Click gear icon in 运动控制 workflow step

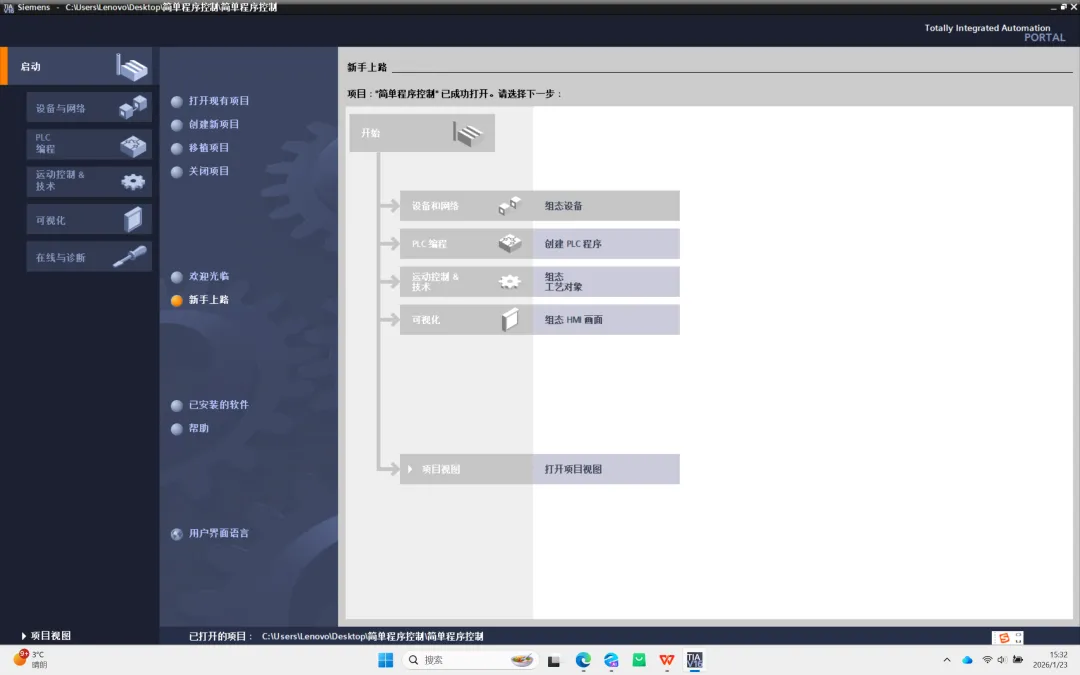pos(510,281)
